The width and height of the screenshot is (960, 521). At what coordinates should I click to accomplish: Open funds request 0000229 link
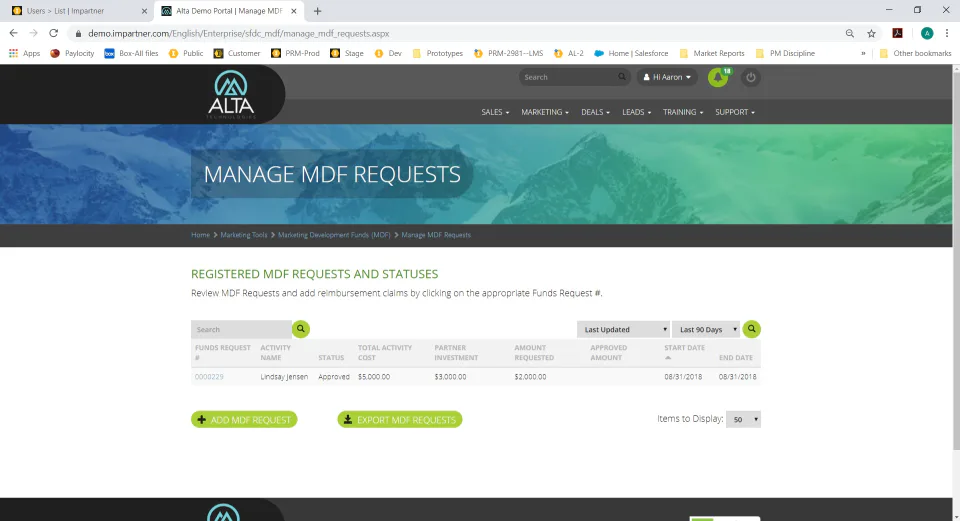(209, 377)
